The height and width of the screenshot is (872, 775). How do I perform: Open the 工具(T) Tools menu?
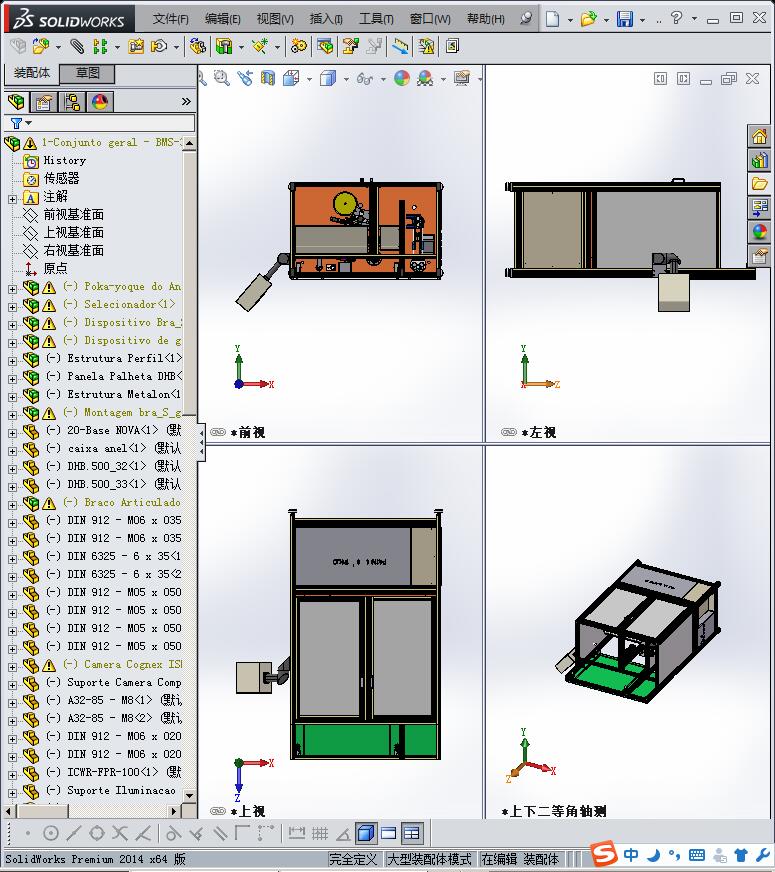376,19
